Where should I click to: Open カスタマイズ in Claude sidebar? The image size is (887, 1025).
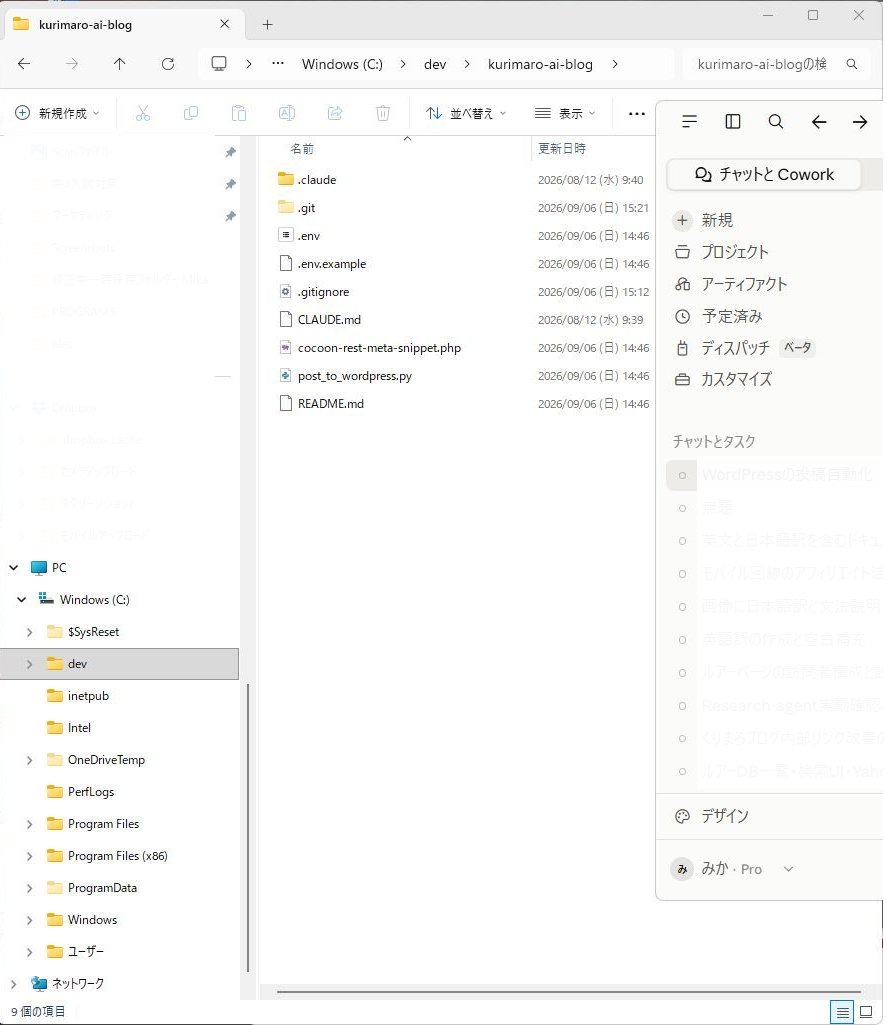(722, 379)
